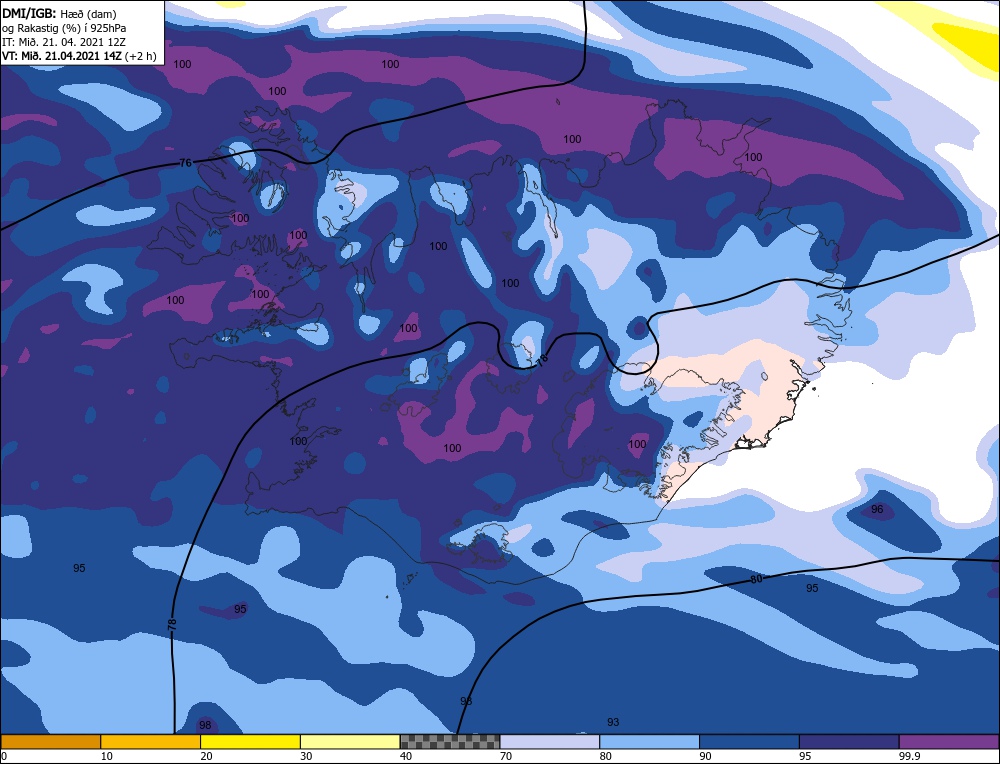Click the "80" legend scale value under the color bar
The height and width of the screenshot is (764, 1000).
tap(605, 756)
